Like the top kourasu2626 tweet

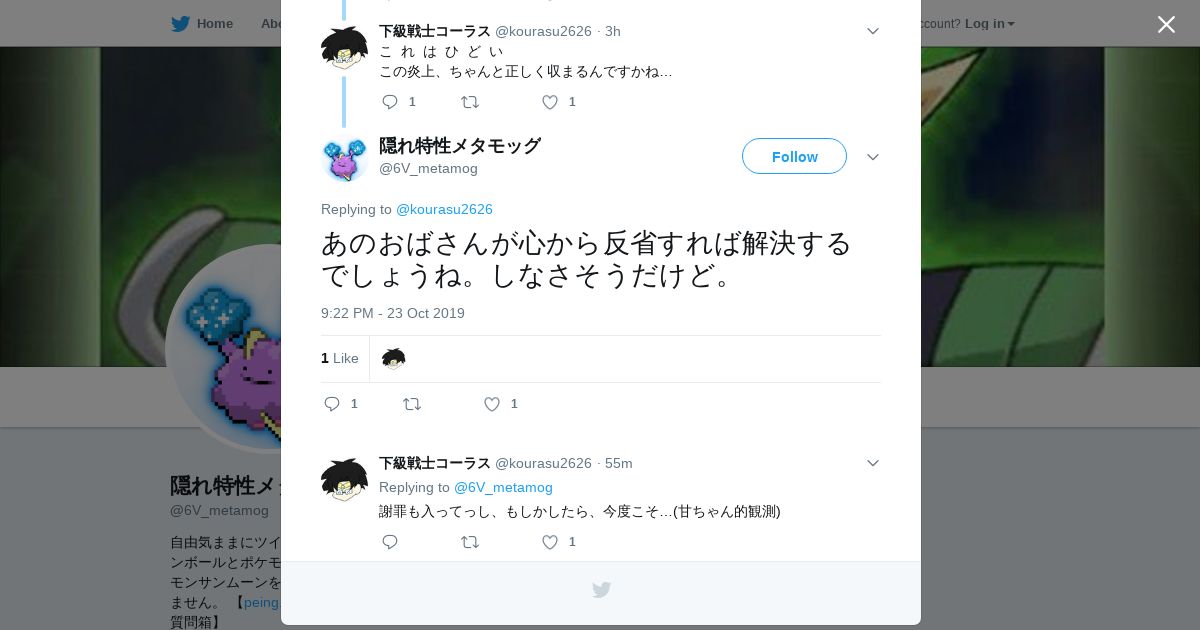point(550,102)
